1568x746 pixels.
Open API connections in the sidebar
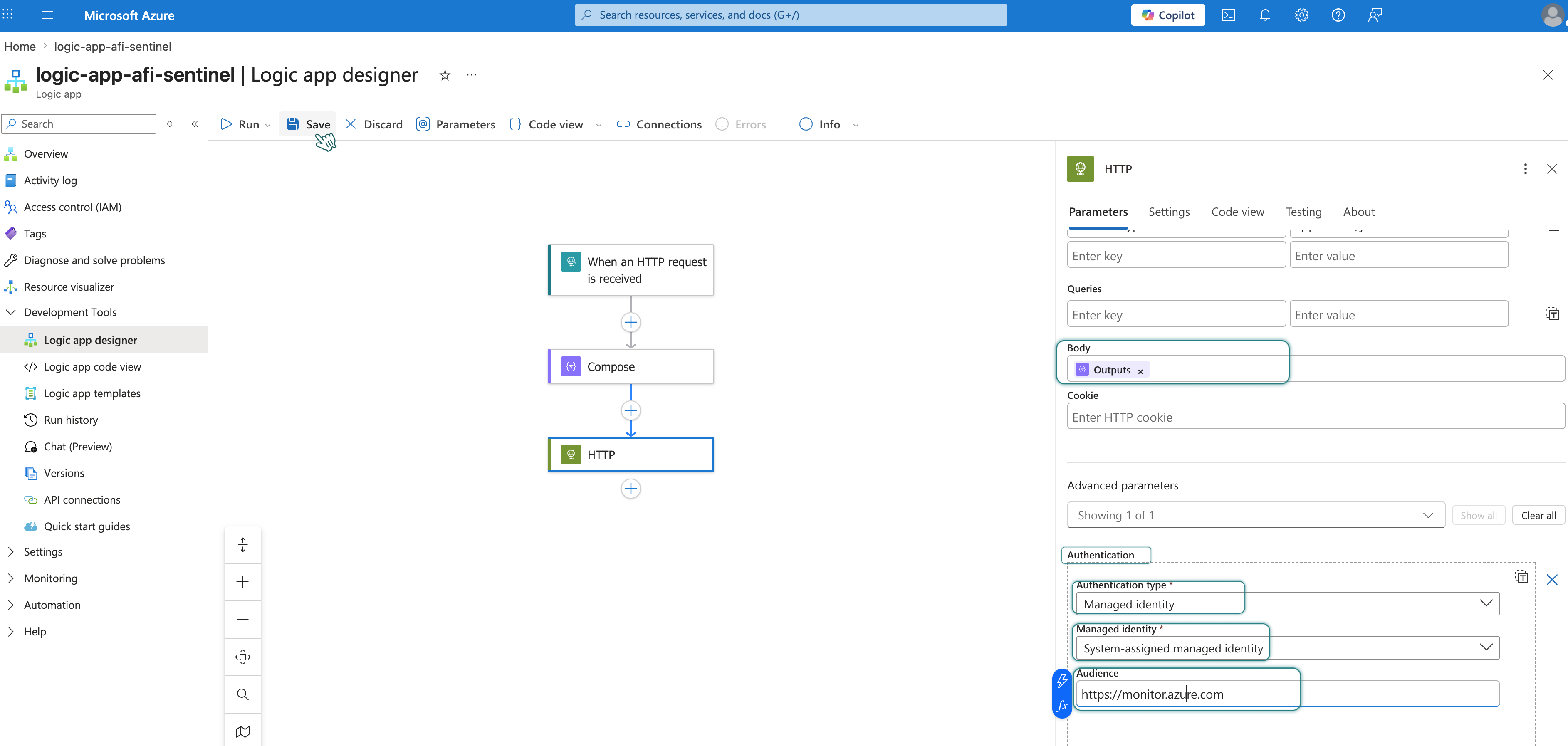(82, 499)
